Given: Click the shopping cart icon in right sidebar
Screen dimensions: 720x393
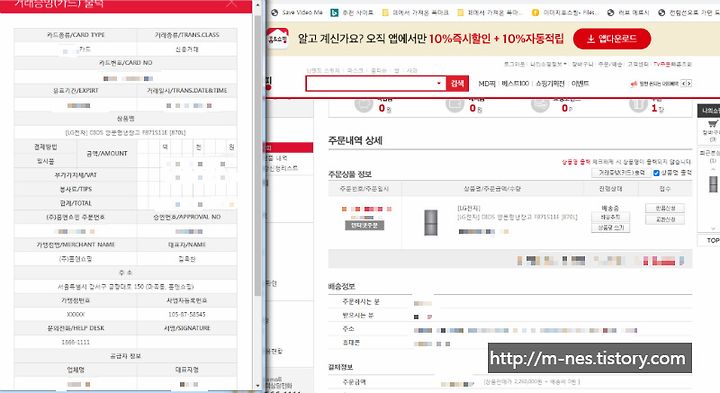Looking at the screenshot, I should coord(713,124).
